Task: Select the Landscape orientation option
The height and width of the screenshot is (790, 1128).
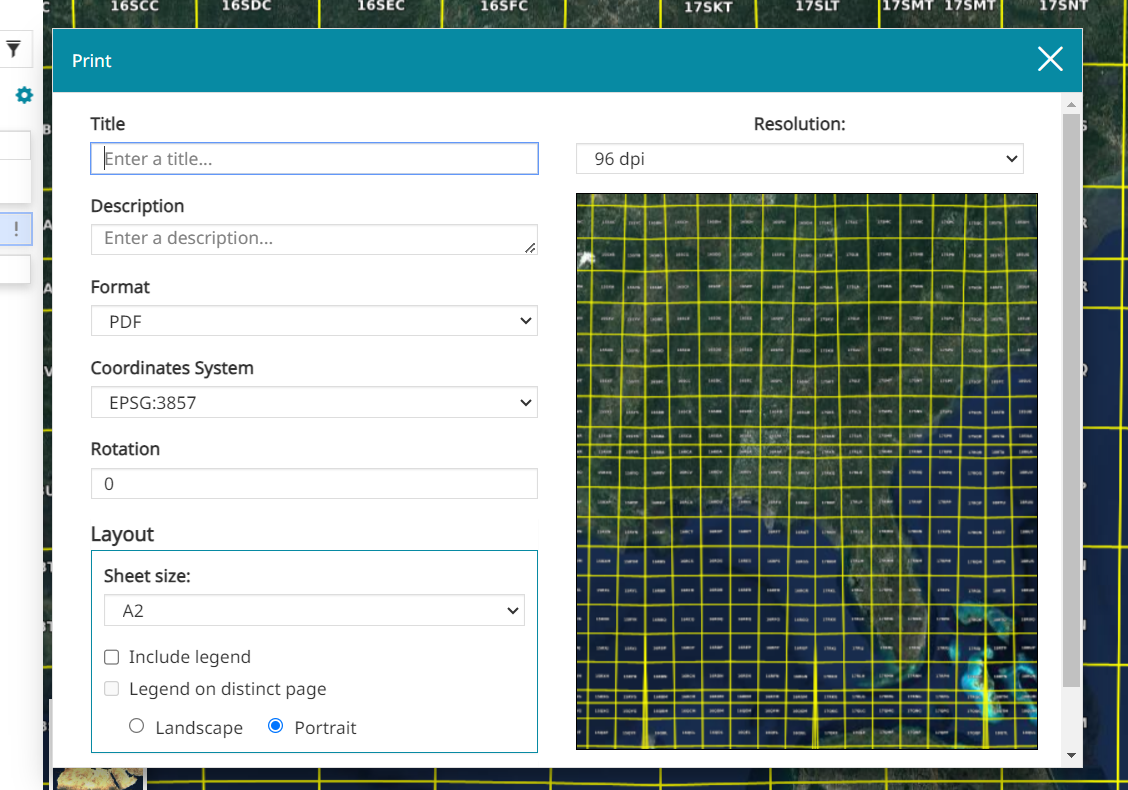Action: (x=137, y=726)
